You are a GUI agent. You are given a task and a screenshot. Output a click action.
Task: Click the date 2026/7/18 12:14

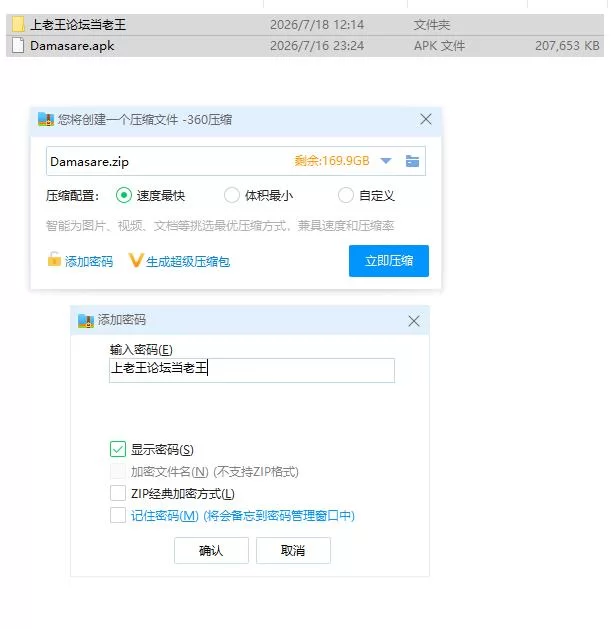[317, 25]
